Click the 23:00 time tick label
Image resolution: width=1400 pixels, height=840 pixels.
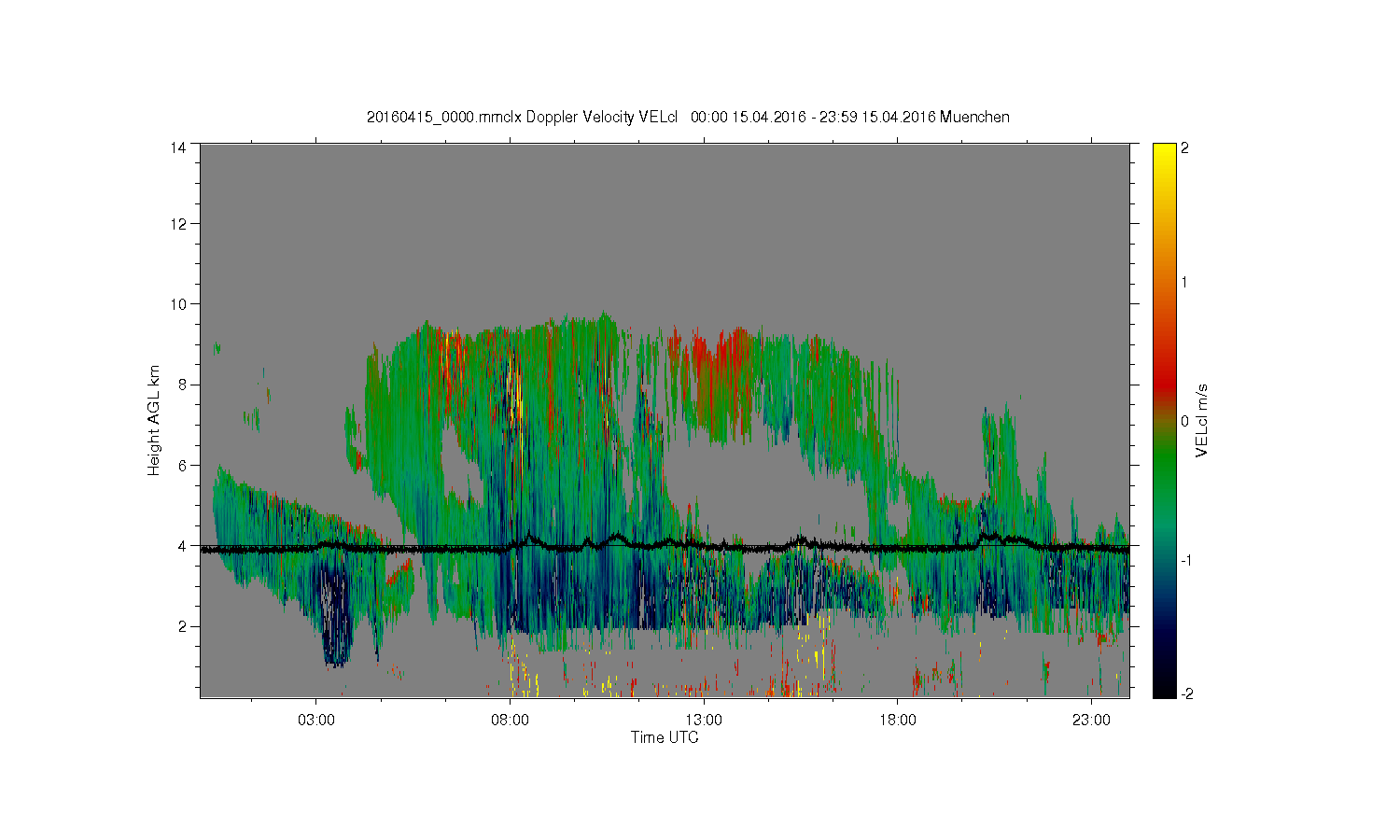pyautogui.click(x=1092, y=721)
